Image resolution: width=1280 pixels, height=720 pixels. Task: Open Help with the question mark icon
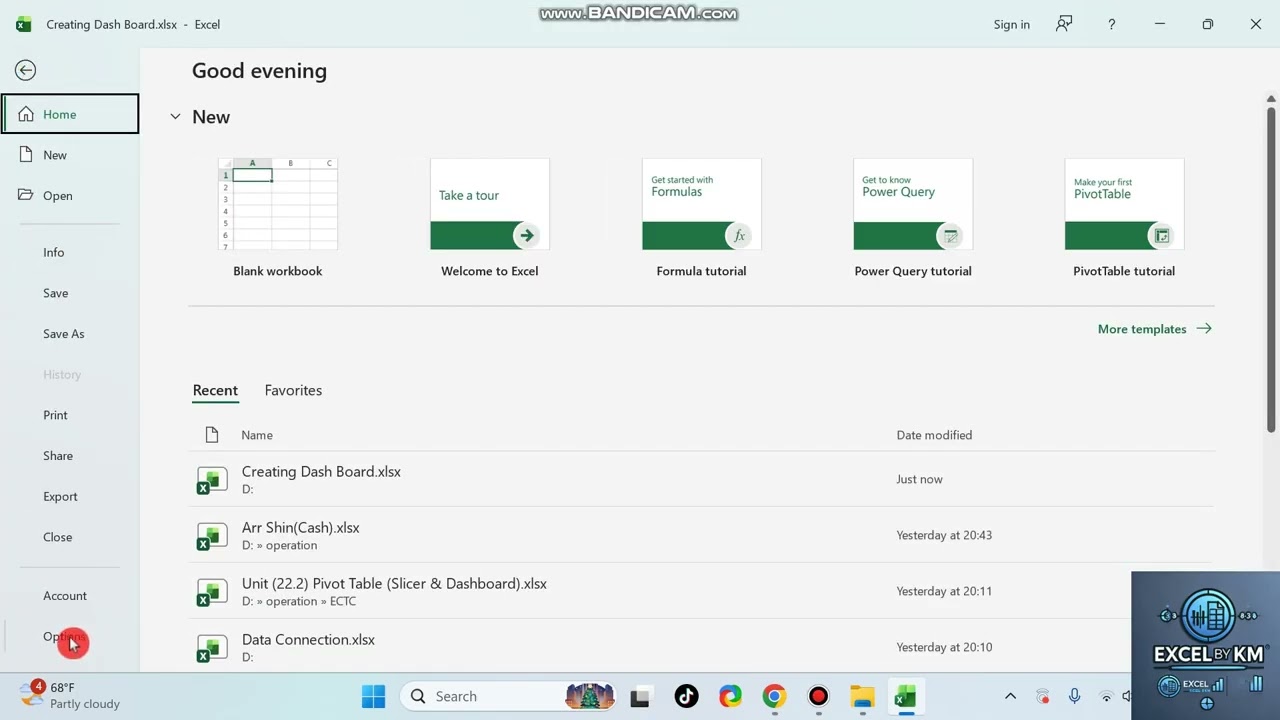coord(1111,24)
